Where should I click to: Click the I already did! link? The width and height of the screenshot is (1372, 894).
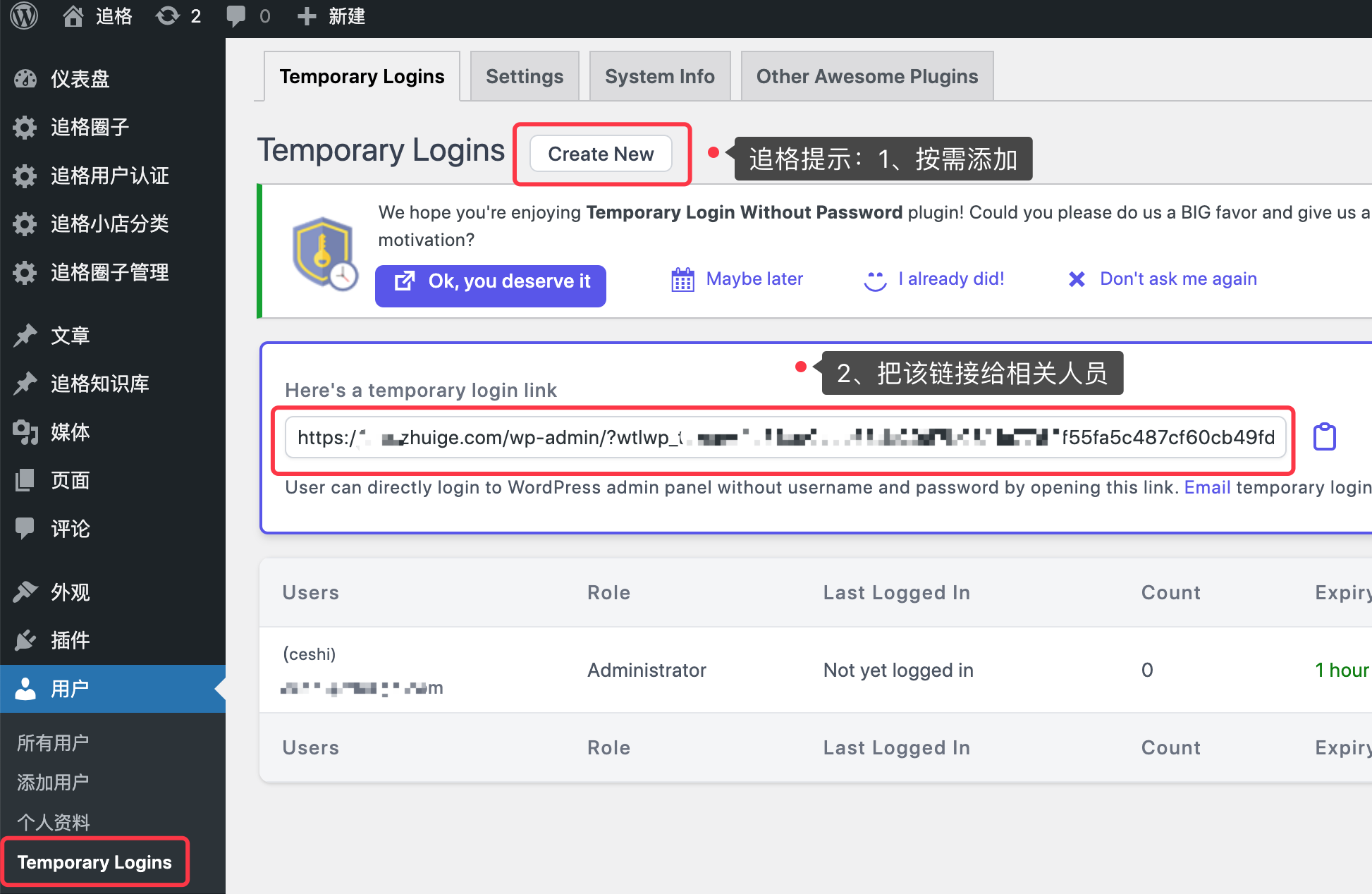coord(951,279)
